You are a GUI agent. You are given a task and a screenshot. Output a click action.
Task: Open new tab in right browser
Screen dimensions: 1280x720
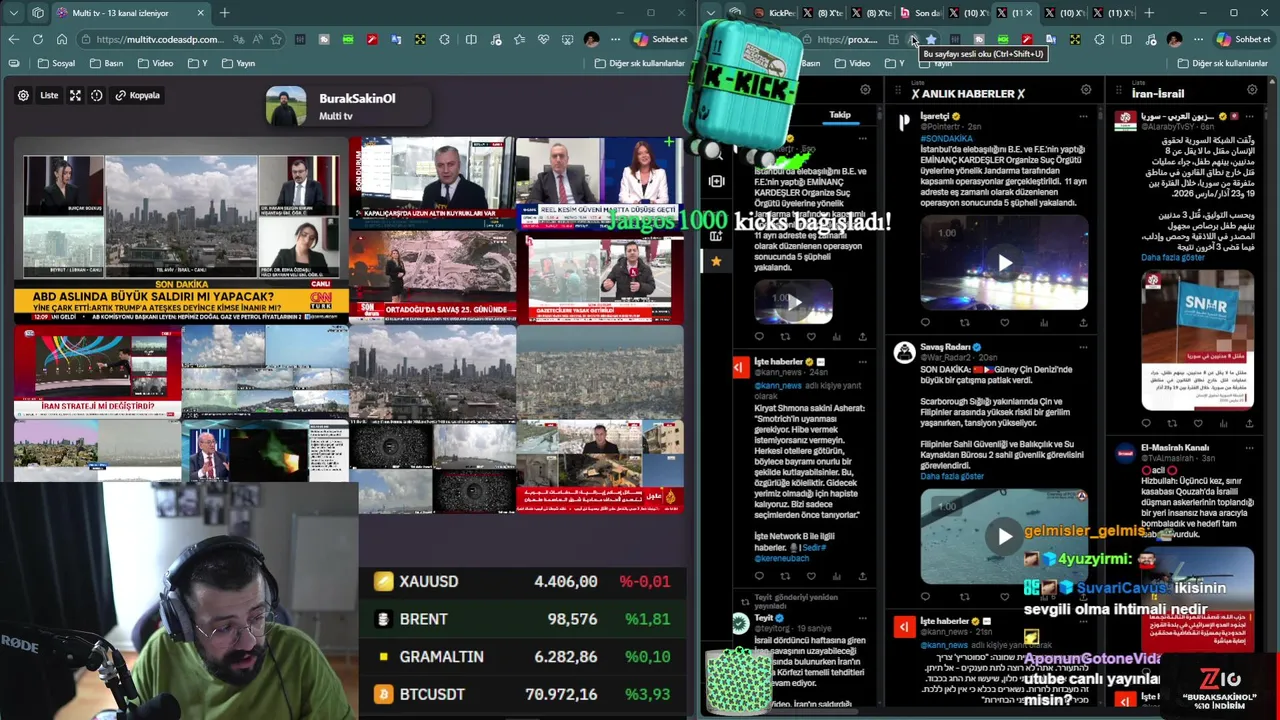[x=1149, y=13]
